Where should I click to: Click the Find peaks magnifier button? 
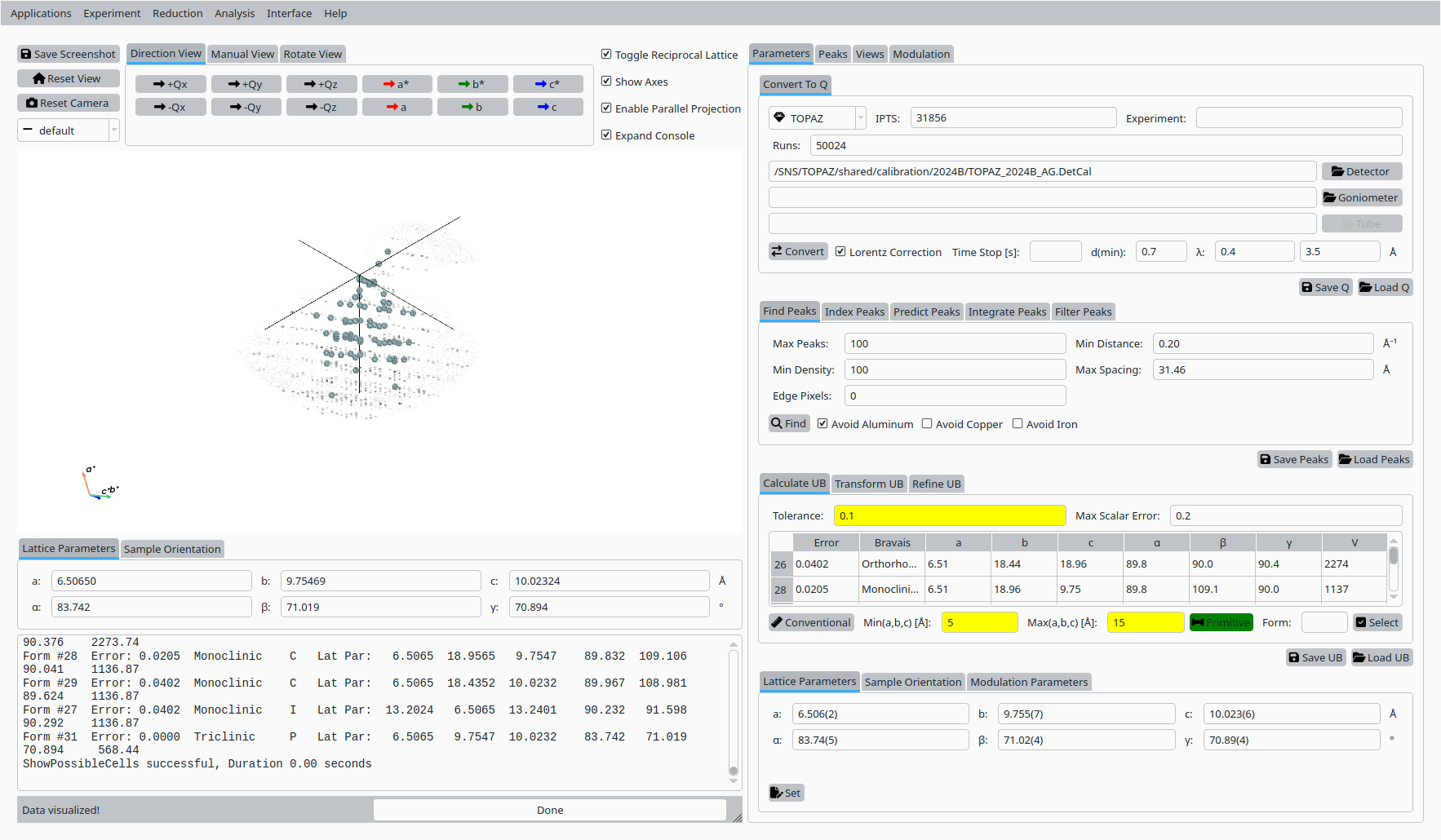pos(789,423)
